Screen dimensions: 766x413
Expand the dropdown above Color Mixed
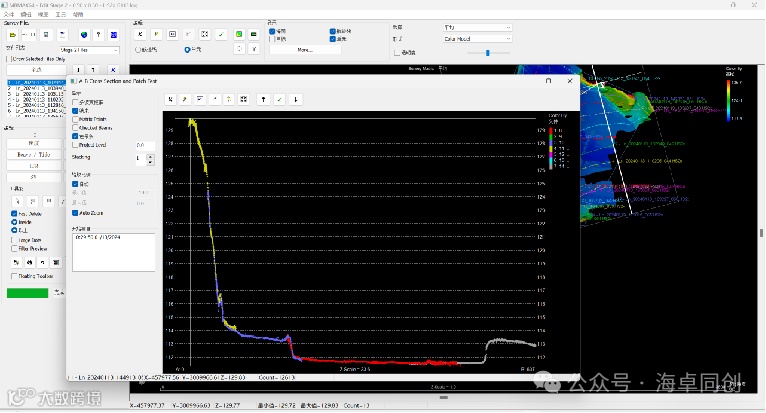(478, 27)
